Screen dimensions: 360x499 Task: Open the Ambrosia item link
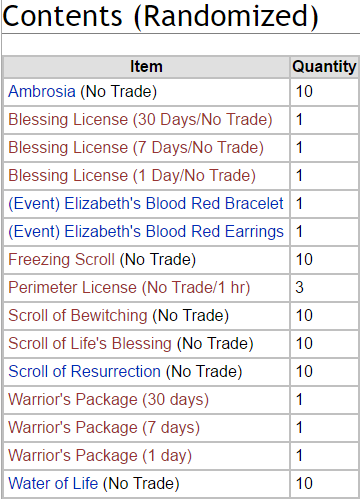click(42, 92)
